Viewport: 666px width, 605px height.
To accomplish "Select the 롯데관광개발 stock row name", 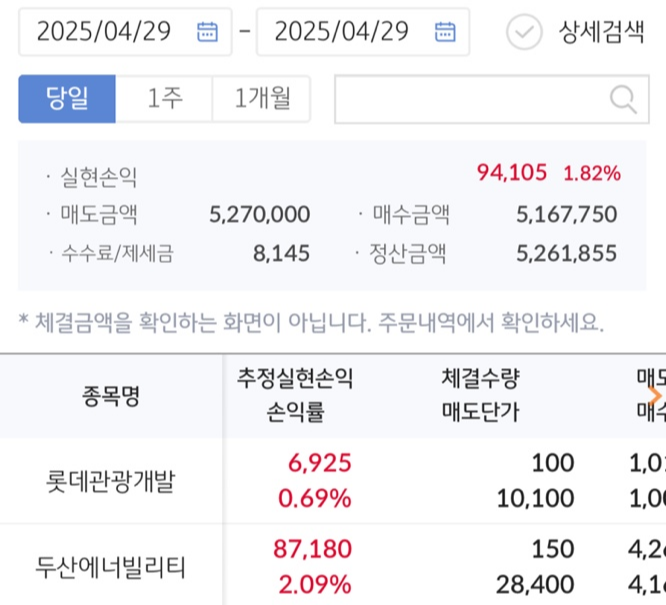I will tap(110, 481).
